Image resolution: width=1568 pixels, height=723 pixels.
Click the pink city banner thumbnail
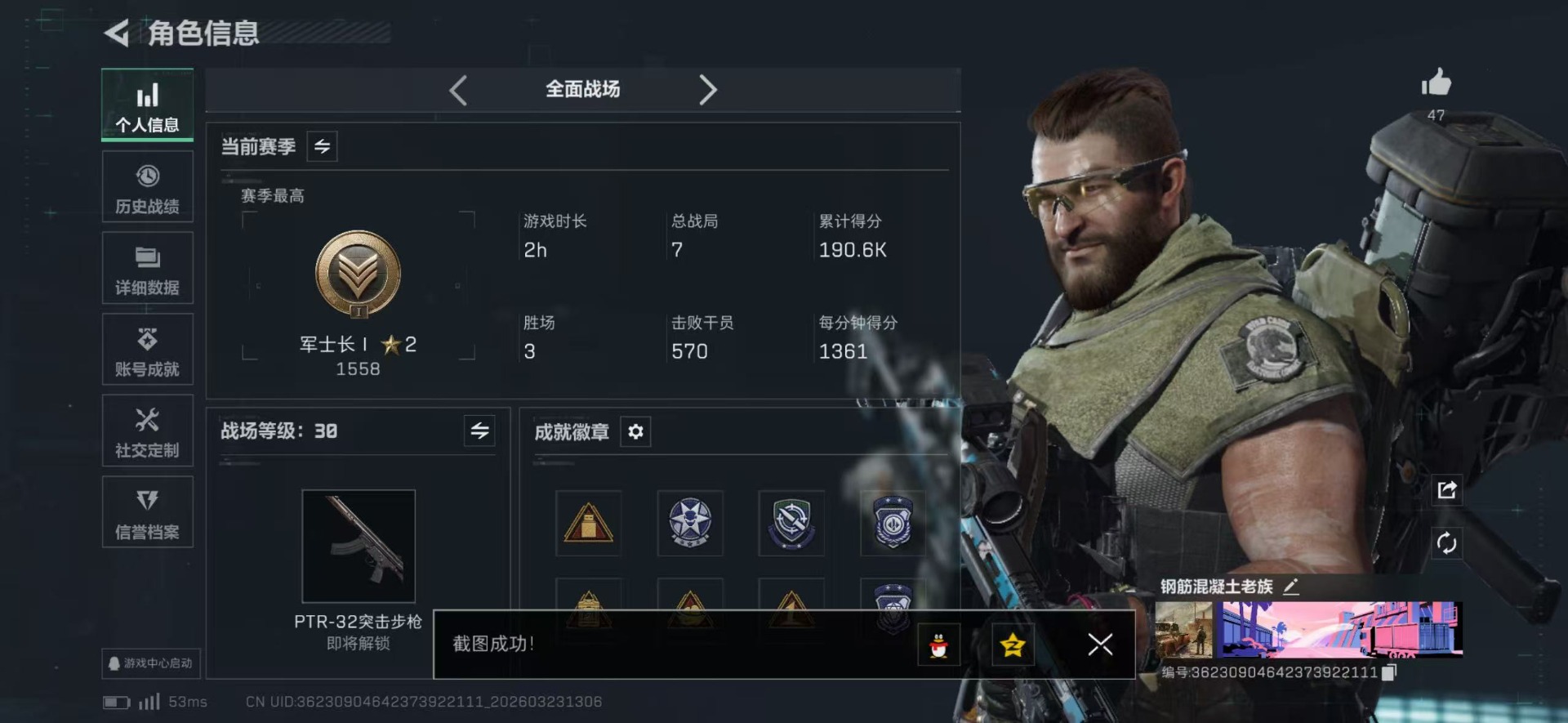click(x=1339, y=629)
